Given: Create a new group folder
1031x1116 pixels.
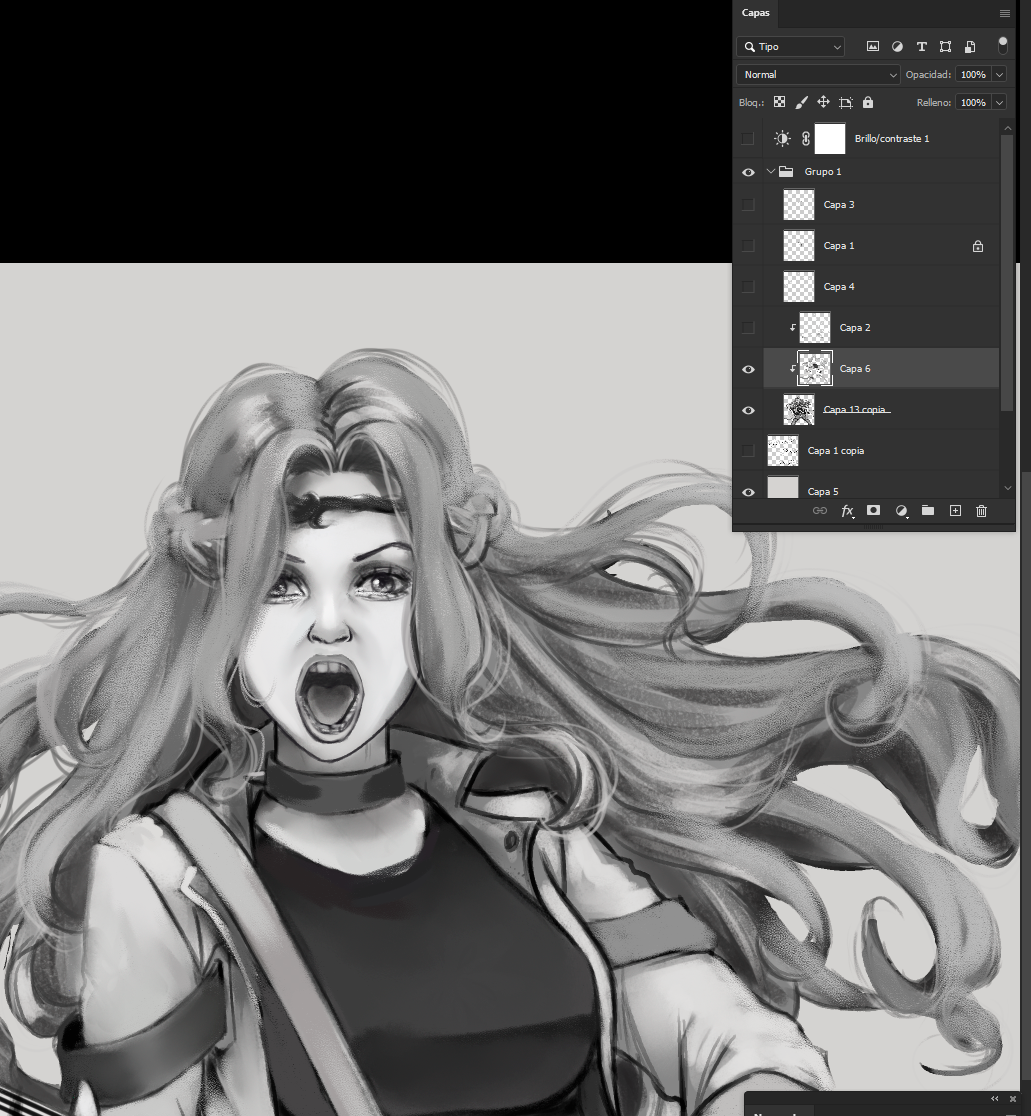Looking at the screenshot, I should tap(928, 510).
